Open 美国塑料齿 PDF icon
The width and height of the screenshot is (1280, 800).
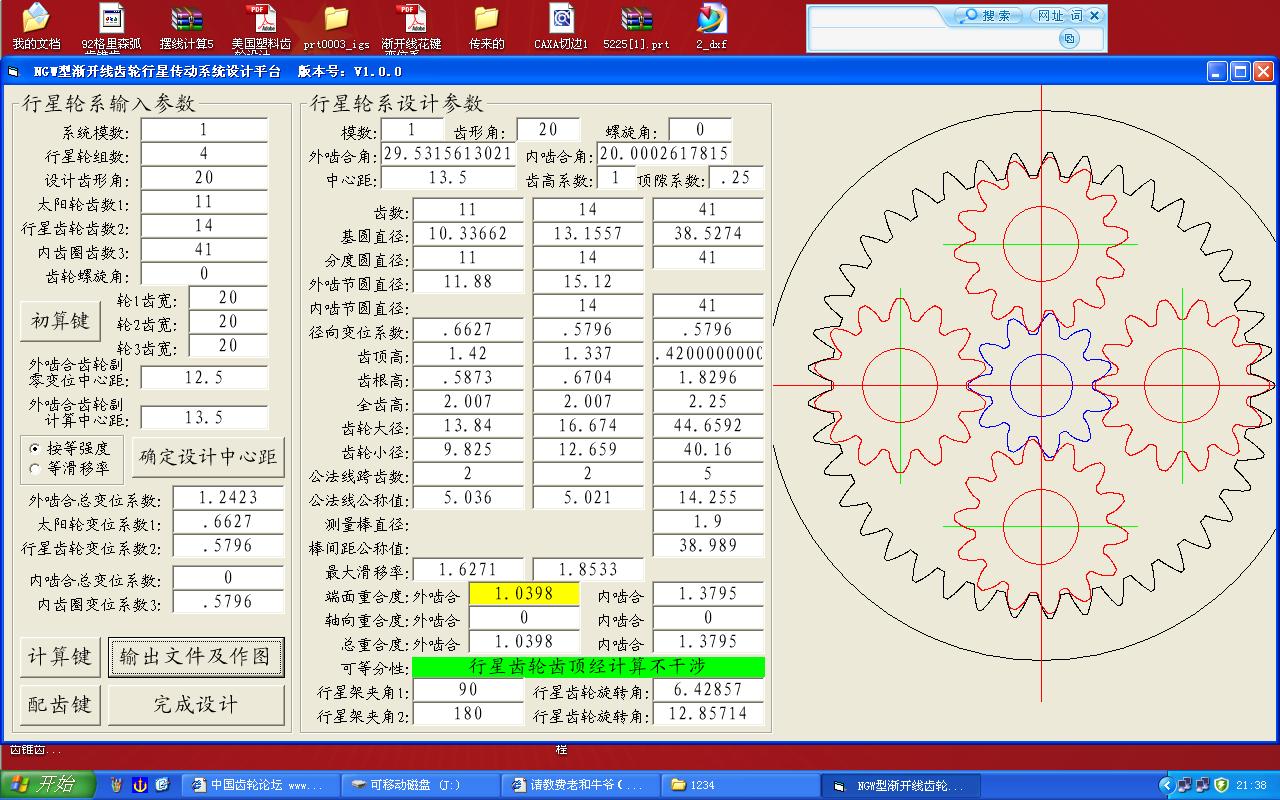pos(261,26)
